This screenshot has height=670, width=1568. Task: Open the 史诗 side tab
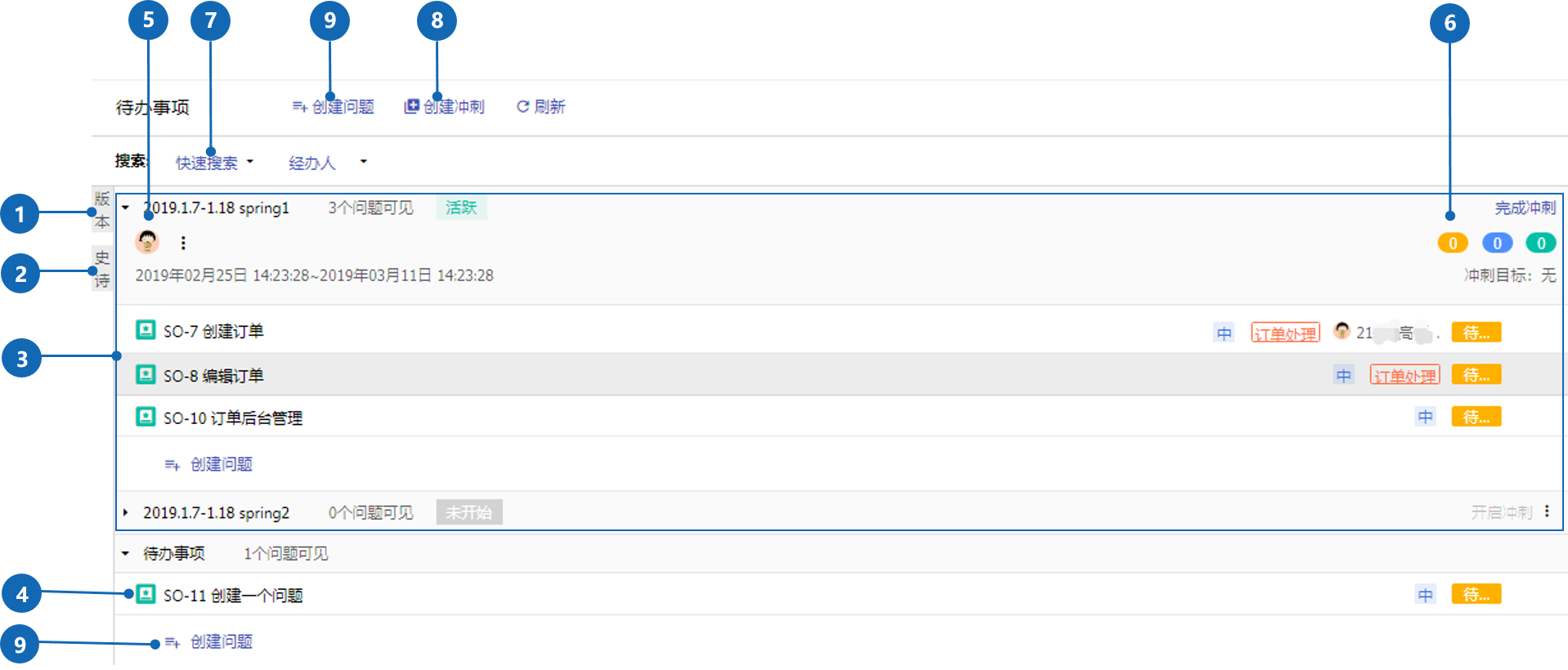click(x=102, y=269)
